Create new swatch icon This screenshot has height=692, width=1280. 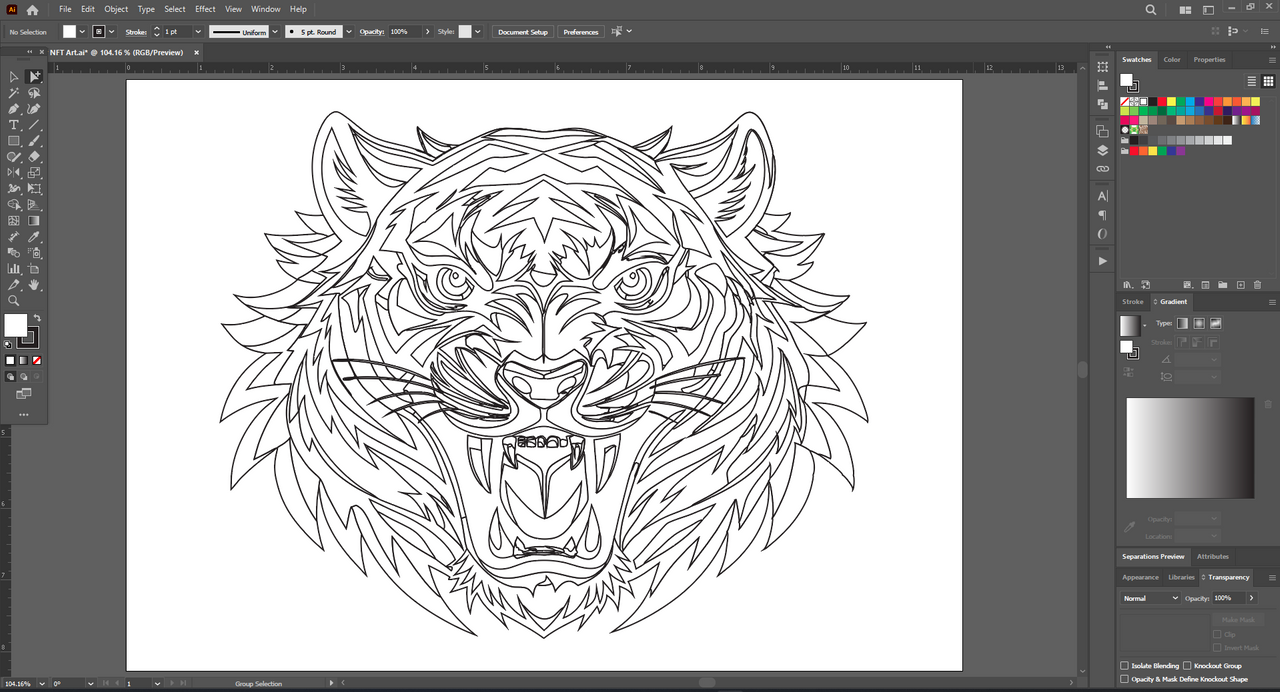[x=1241, y=285]
